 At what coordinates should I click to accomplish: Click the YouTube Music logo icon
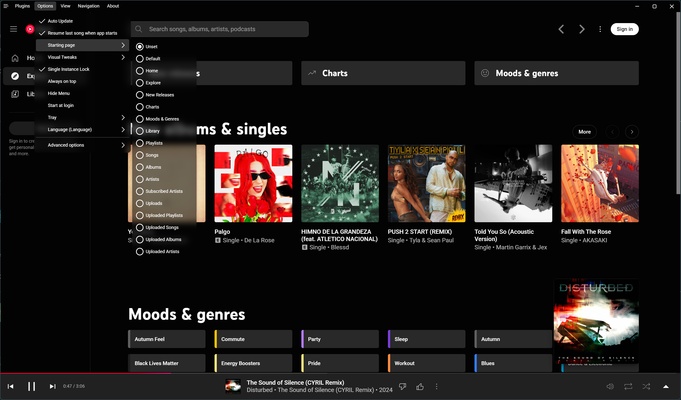click(30, 29)
